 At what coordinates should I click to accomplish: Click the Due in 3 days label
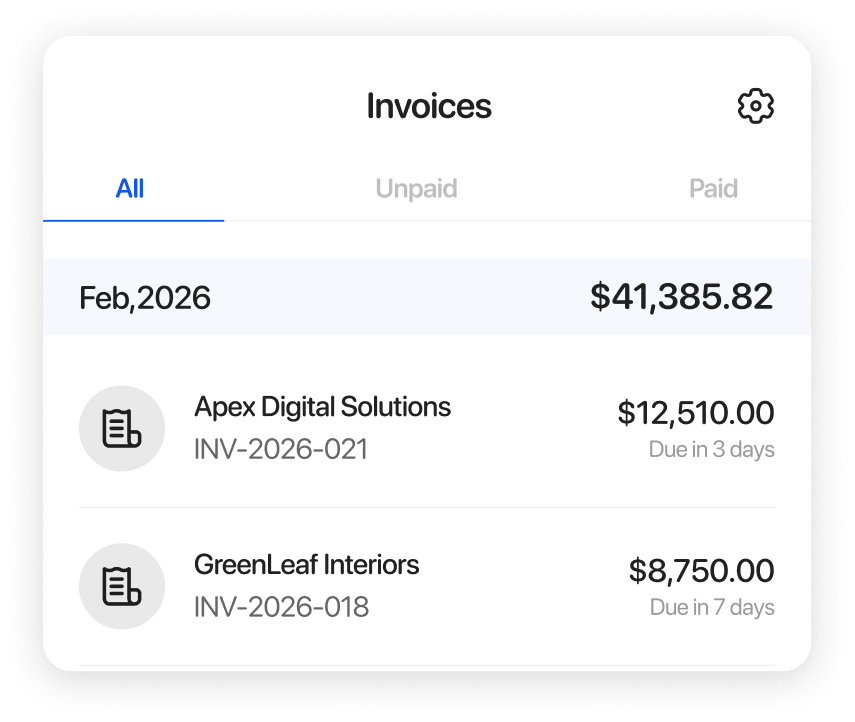(x=711, y=450)
